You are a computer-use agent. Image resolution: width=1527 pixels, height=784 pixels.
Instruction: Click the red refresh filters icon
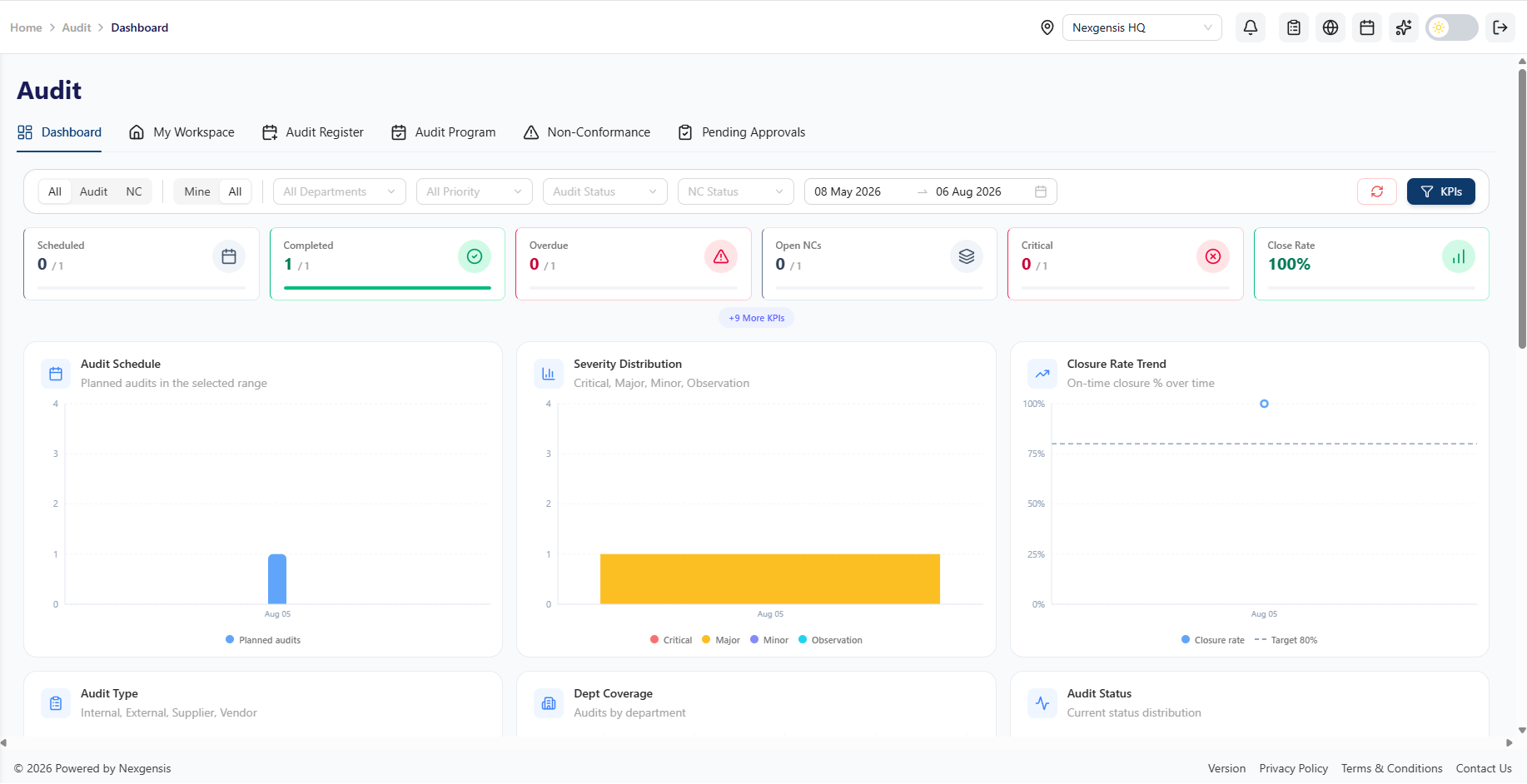pyautogui.click(x=1377, y=191)
